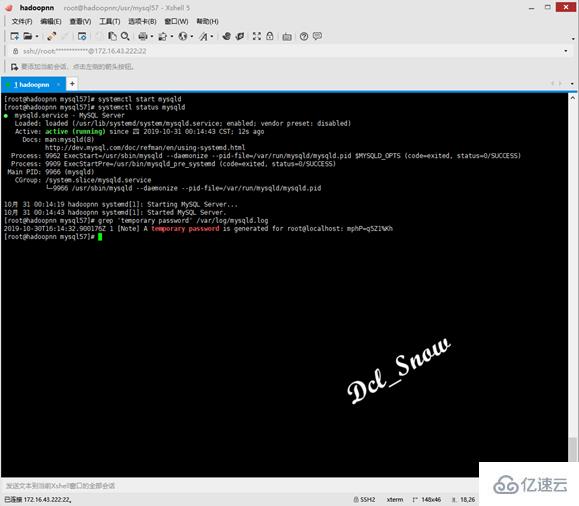Screen dimensions: 579x506
Task: Click the terminal scrollbar up arrow
Action: pos(573,98)
